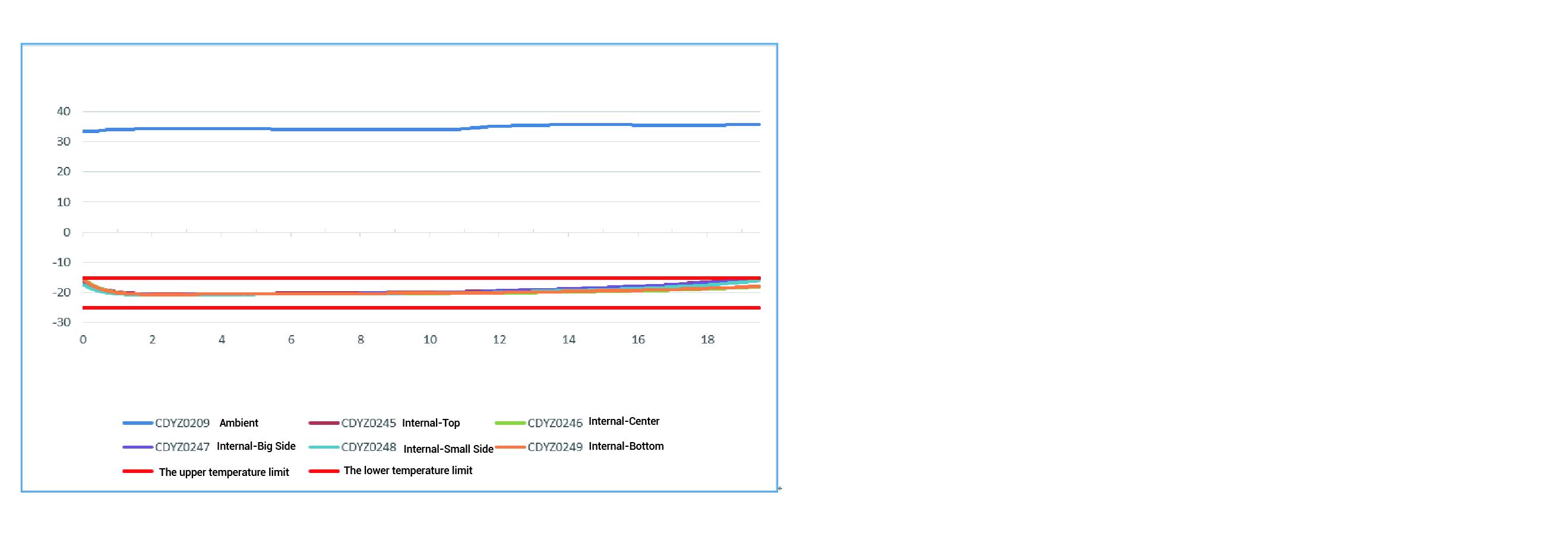Click "The lower temperature limit" label

408,471
